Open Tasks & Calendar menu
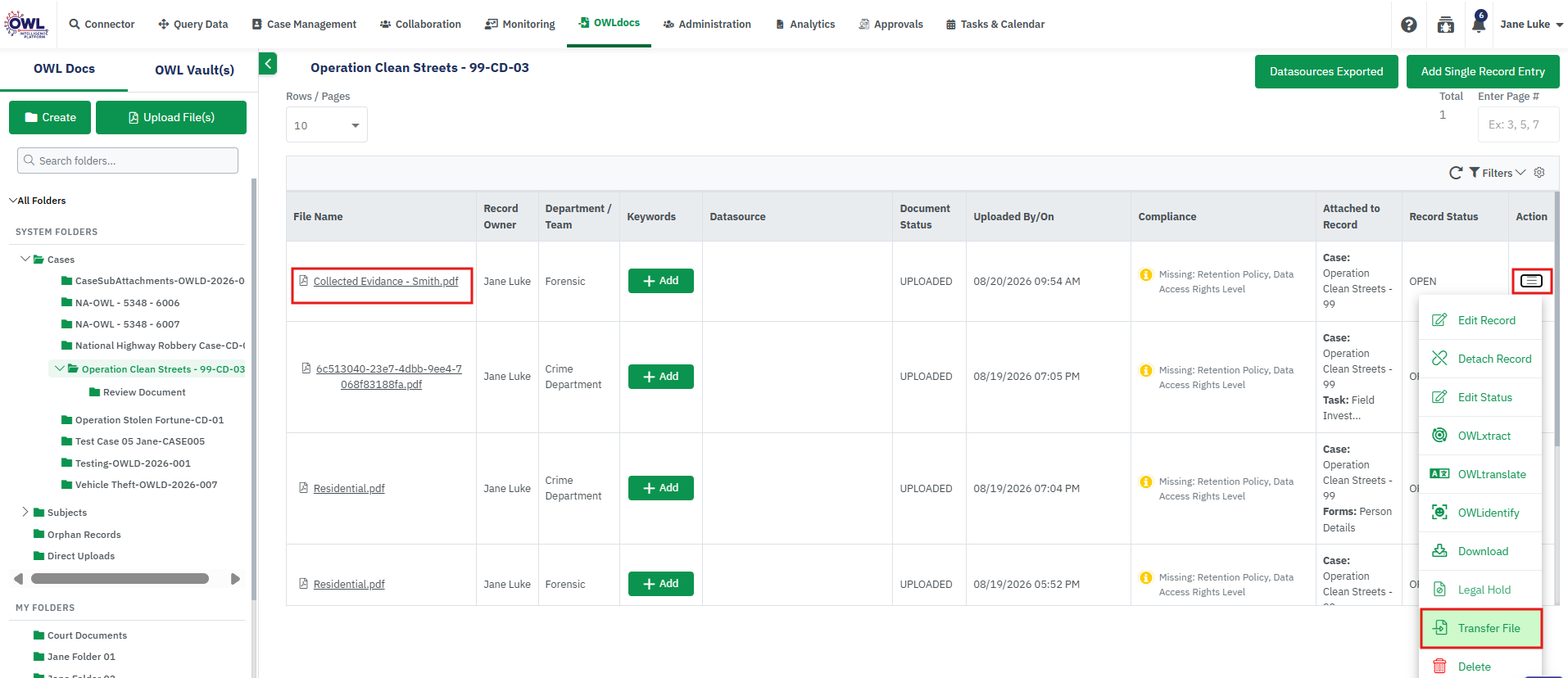Screen dimensions: 1568x678 pyautogui.click(x=995, y=25)
